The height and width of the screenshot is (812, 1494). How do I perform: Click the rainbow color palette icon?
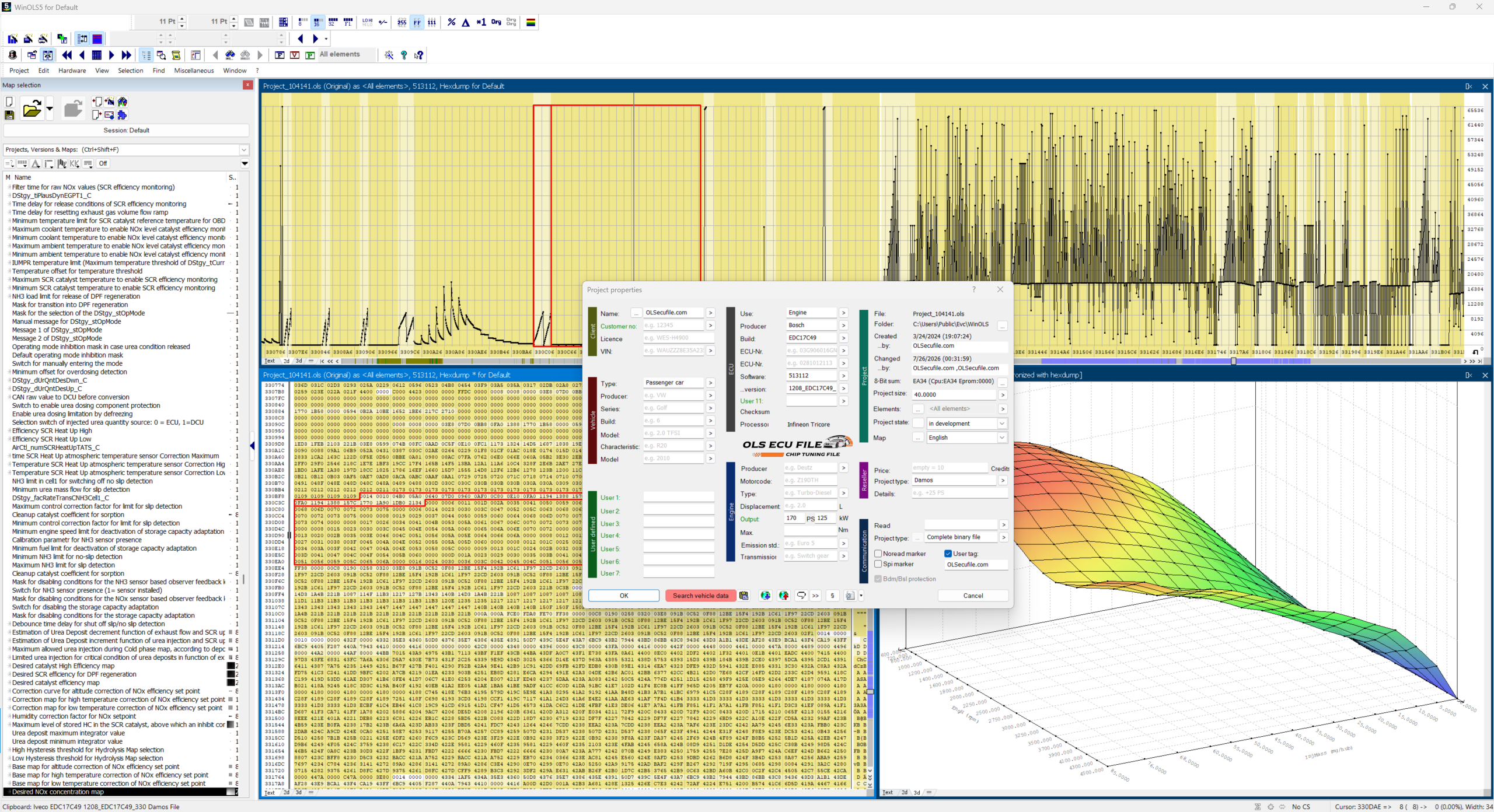[530, 22]
